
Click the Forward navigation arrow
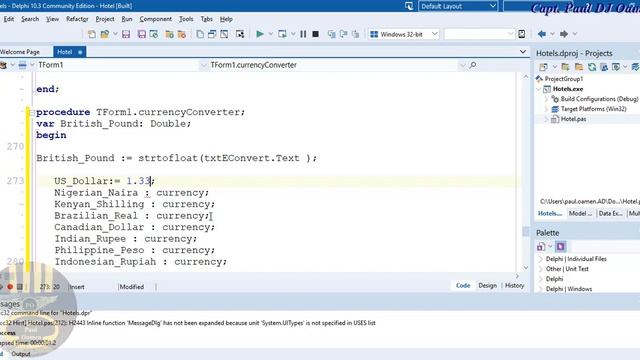[564, 34]
